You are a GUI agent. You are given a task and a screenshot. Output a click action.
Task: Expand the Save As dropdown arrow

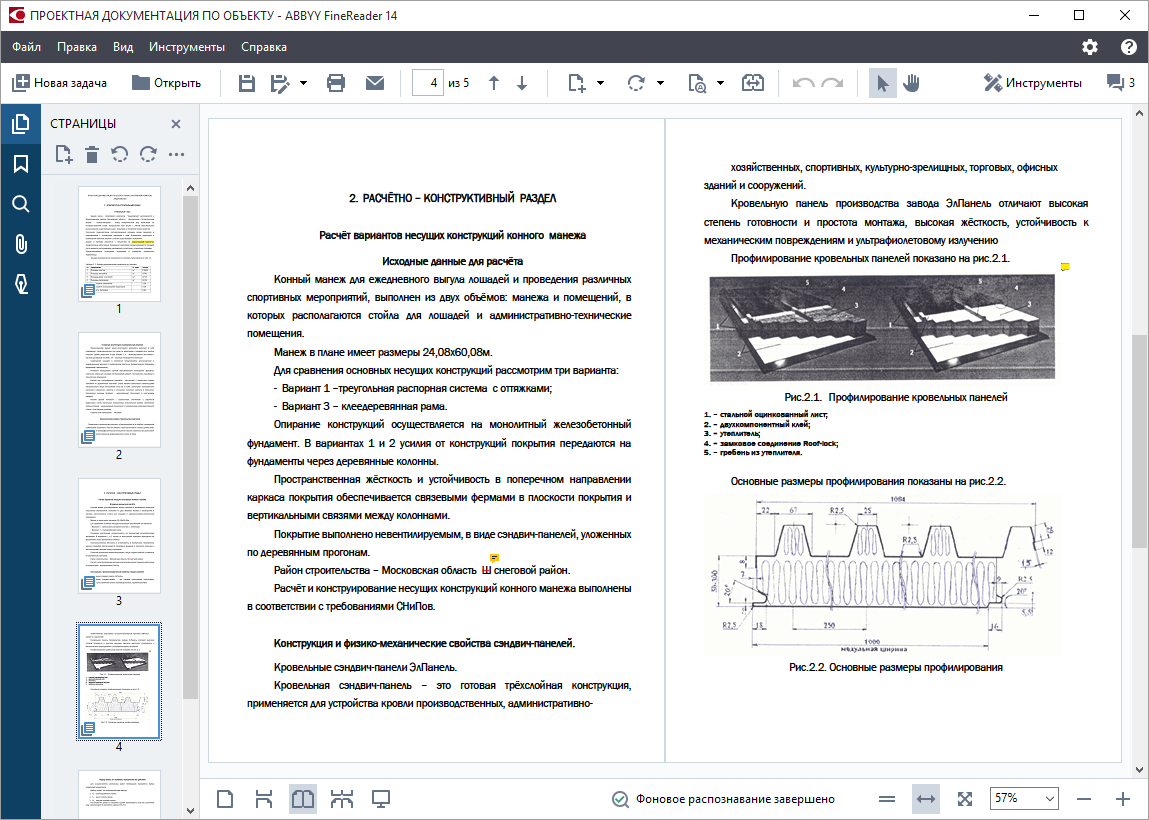(303, 83)
